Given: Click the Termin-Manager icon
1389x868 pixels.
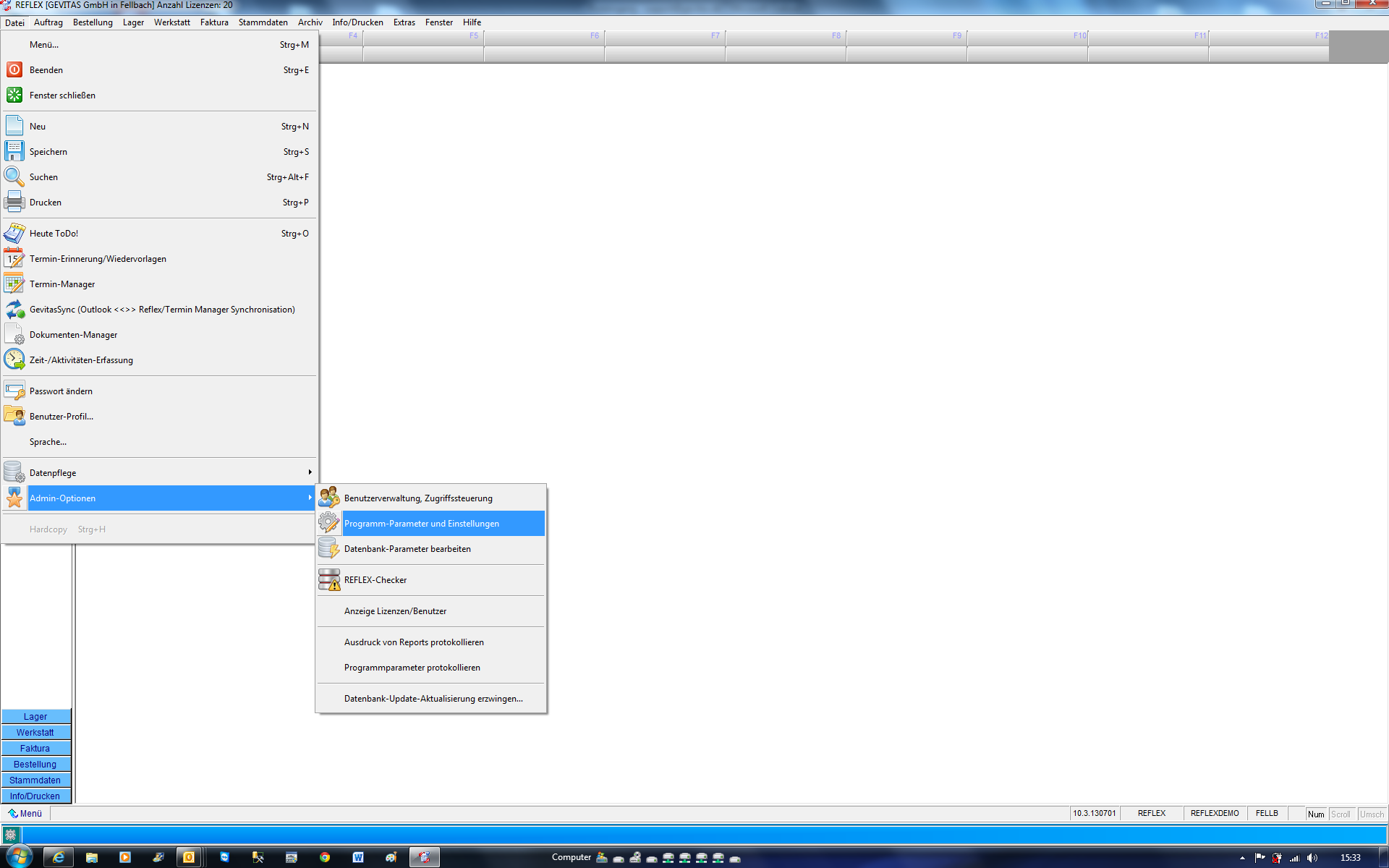Looking at the screenshot, I should click(14, 284).
